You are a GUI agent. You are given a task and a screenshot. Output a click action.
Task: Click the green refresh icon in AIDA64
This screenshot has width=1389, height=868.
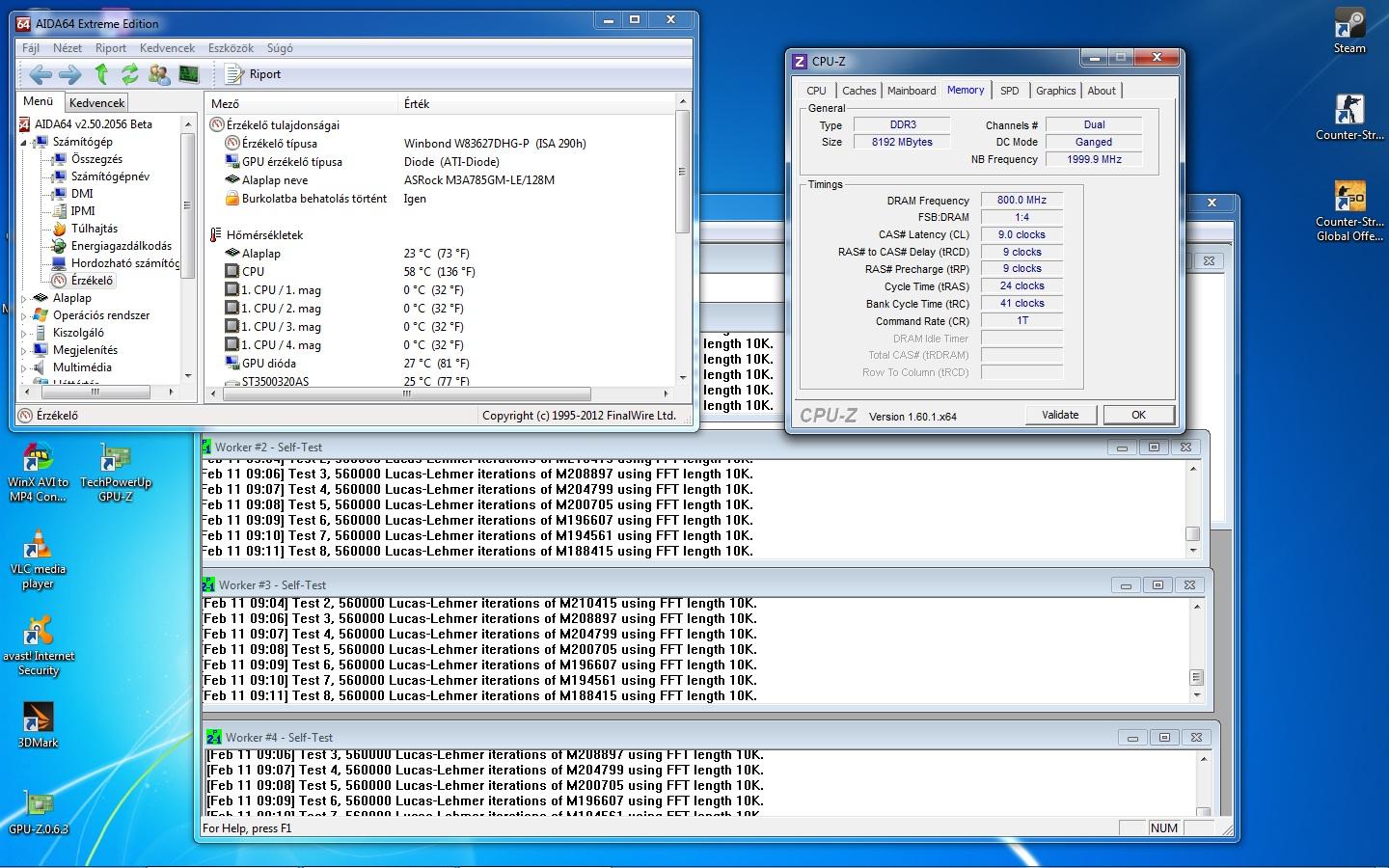[x=129, y=74]
